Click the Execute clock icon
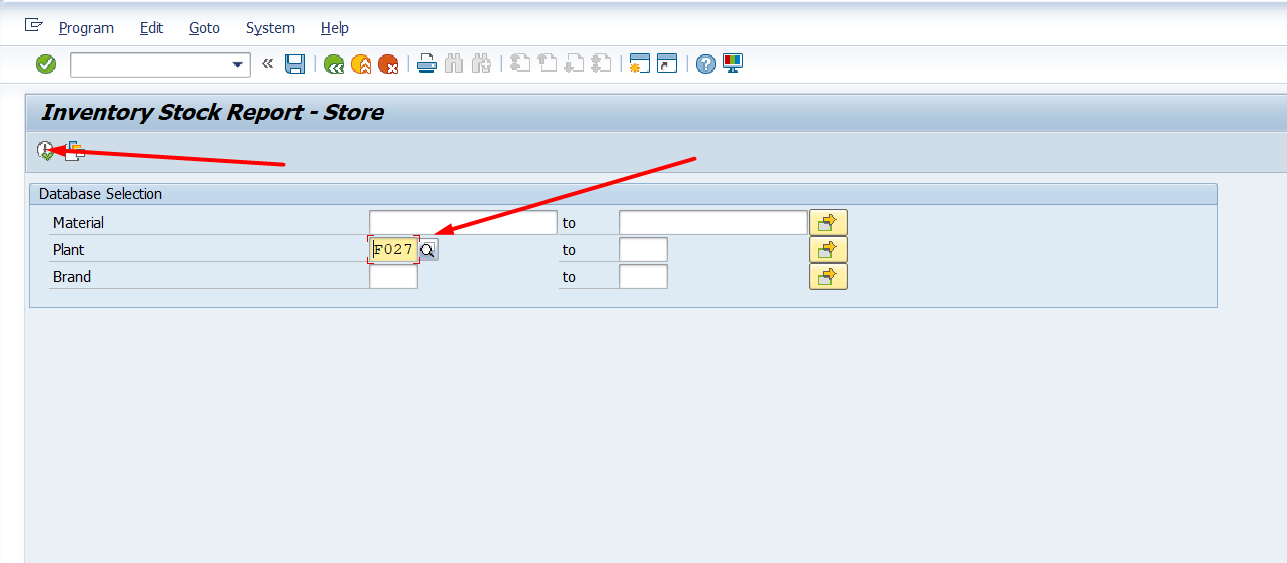1287x563 pixels. tap(45, 151)
